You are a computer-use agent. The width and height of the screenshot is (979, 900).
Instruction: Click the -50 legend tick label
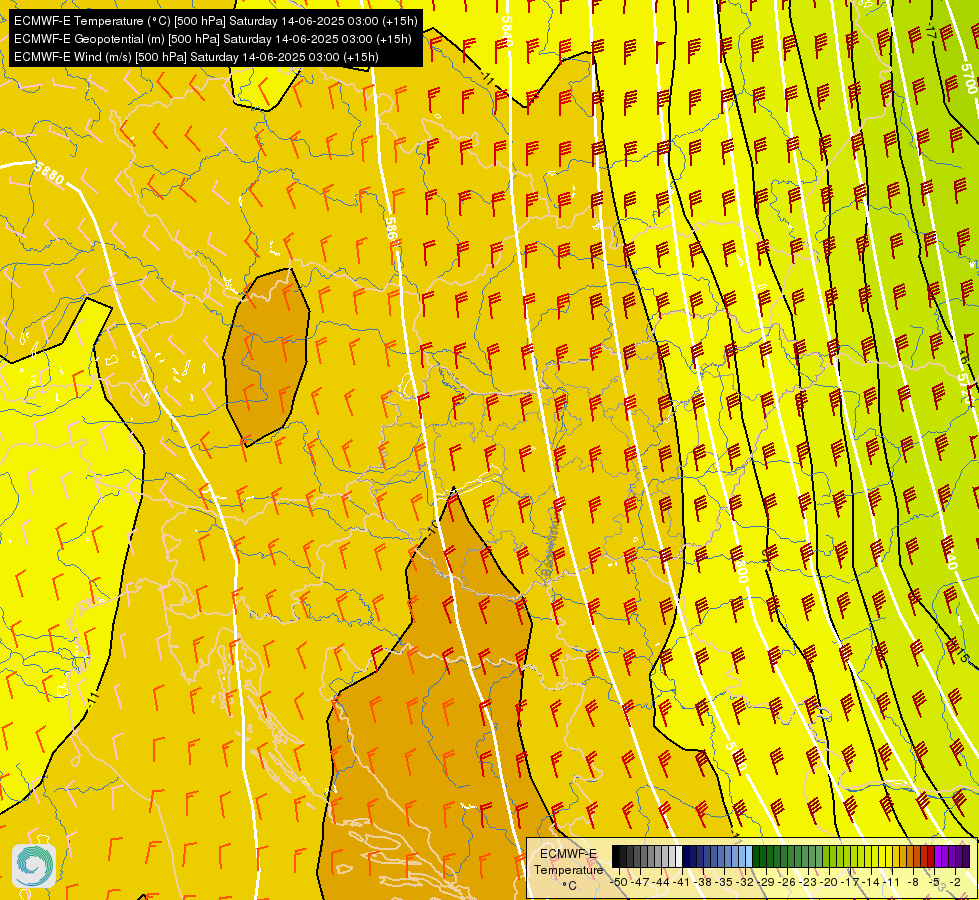click(x=619, y=882)
